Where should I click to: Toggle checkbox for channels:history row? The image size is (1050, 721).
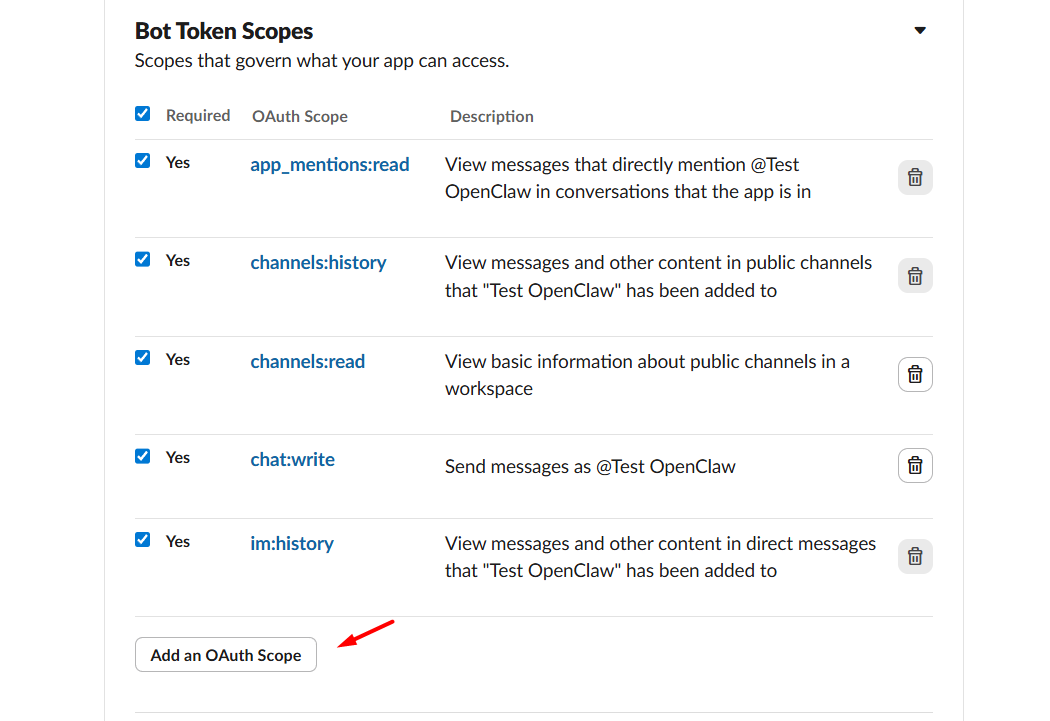click(x=143, y=259)
